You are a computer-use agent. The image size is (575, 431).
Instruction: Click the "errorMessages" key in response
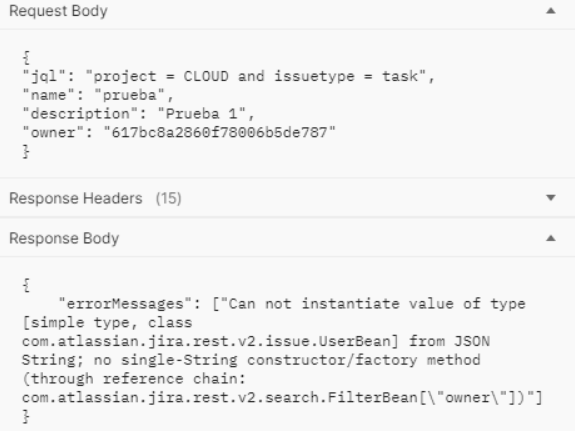coord(125,304)
